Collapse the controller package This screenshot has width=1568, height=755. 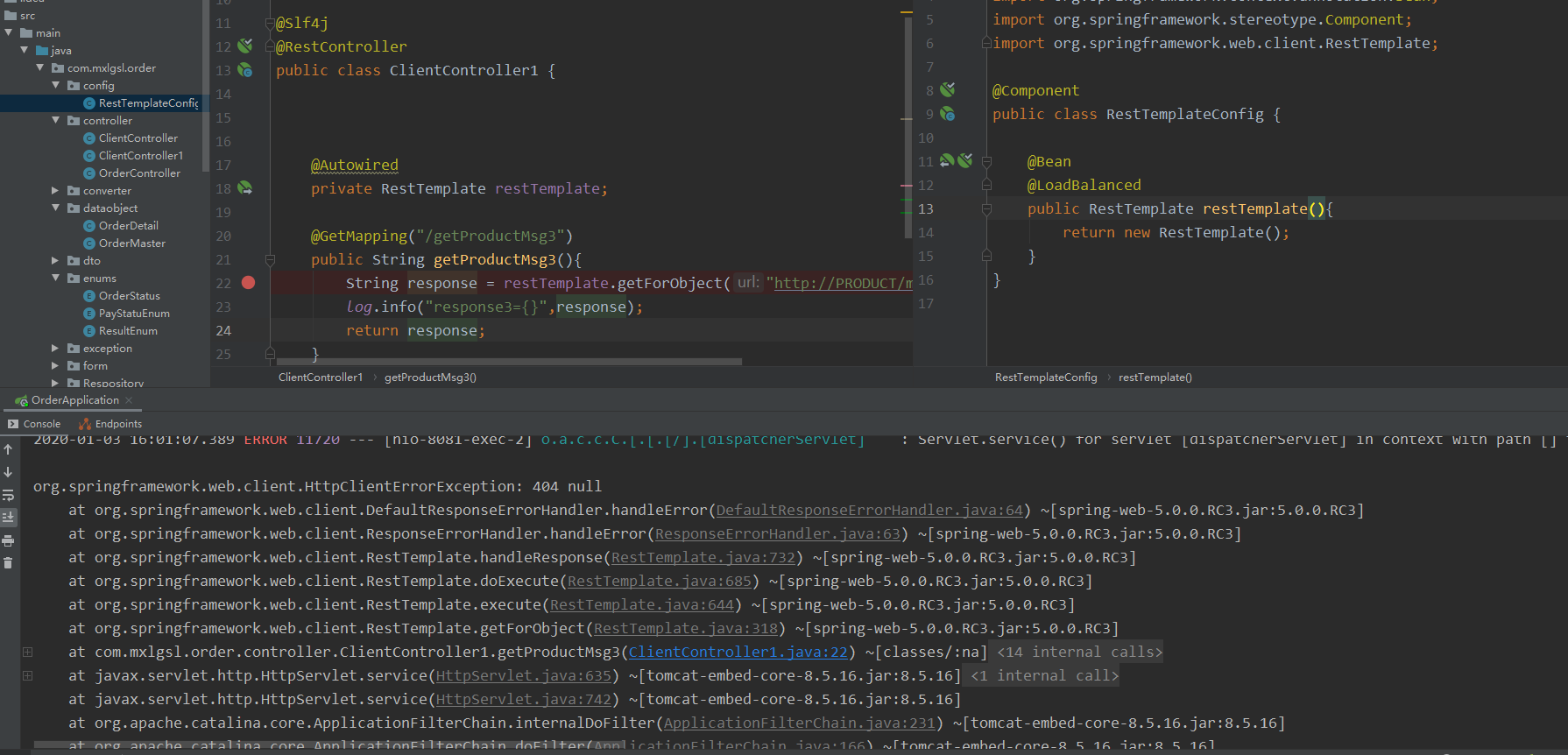coord(56,121)
